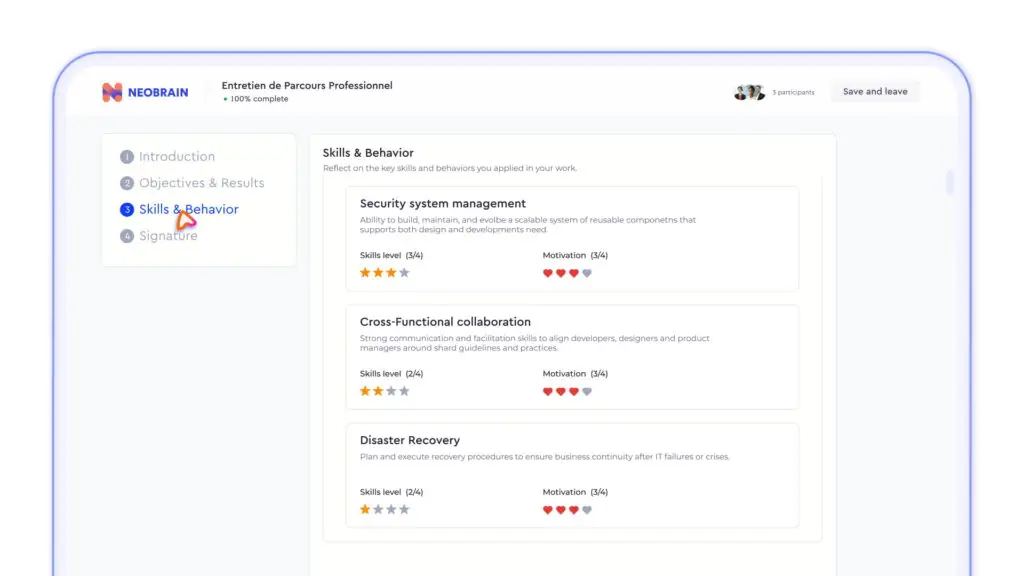Screen dimensions: 1024x576
Task: Give Disaster Recovery skill two stars
Action: pos(378,509)
